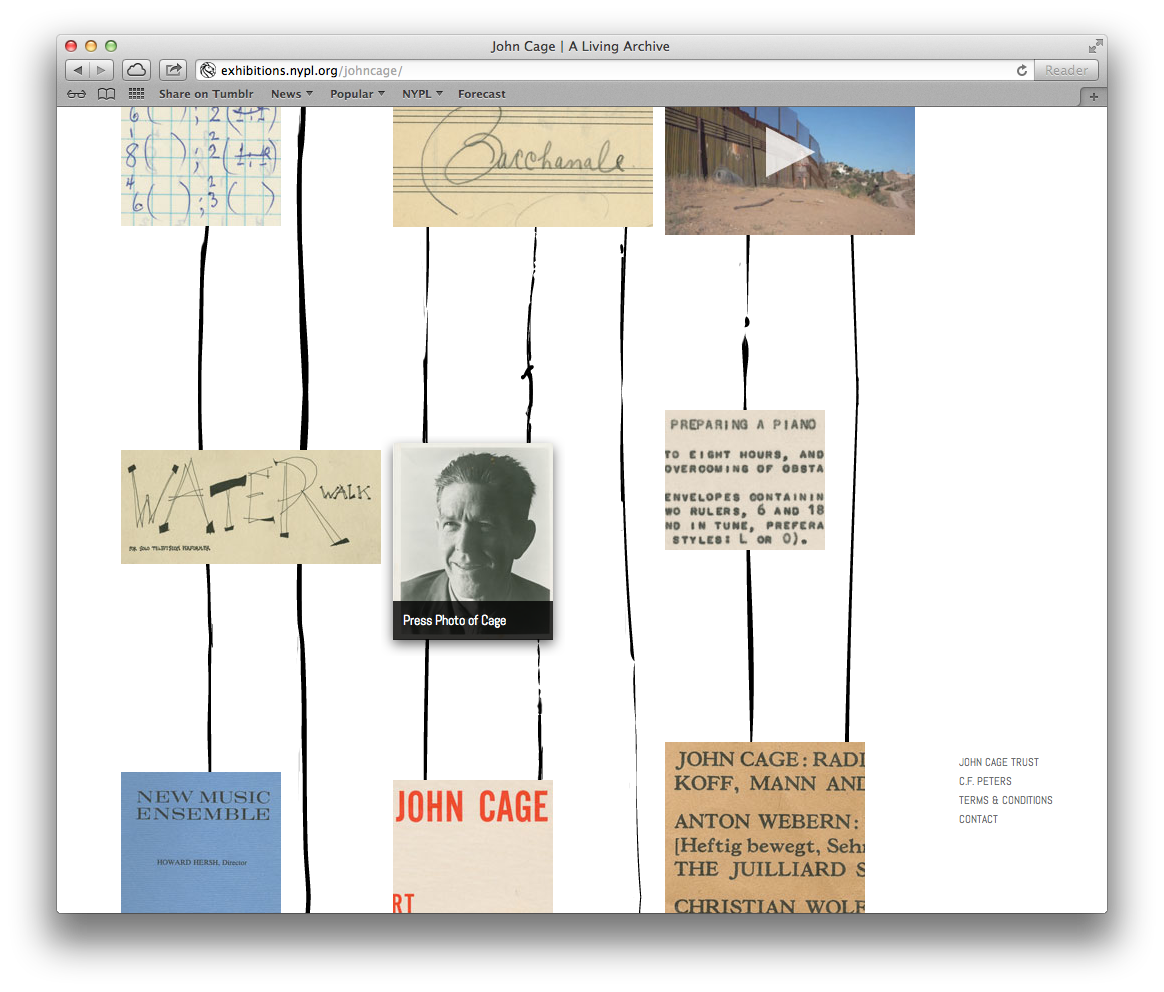Show the Bookmarks book icon

pyautogui.click(x=107, y=94)
